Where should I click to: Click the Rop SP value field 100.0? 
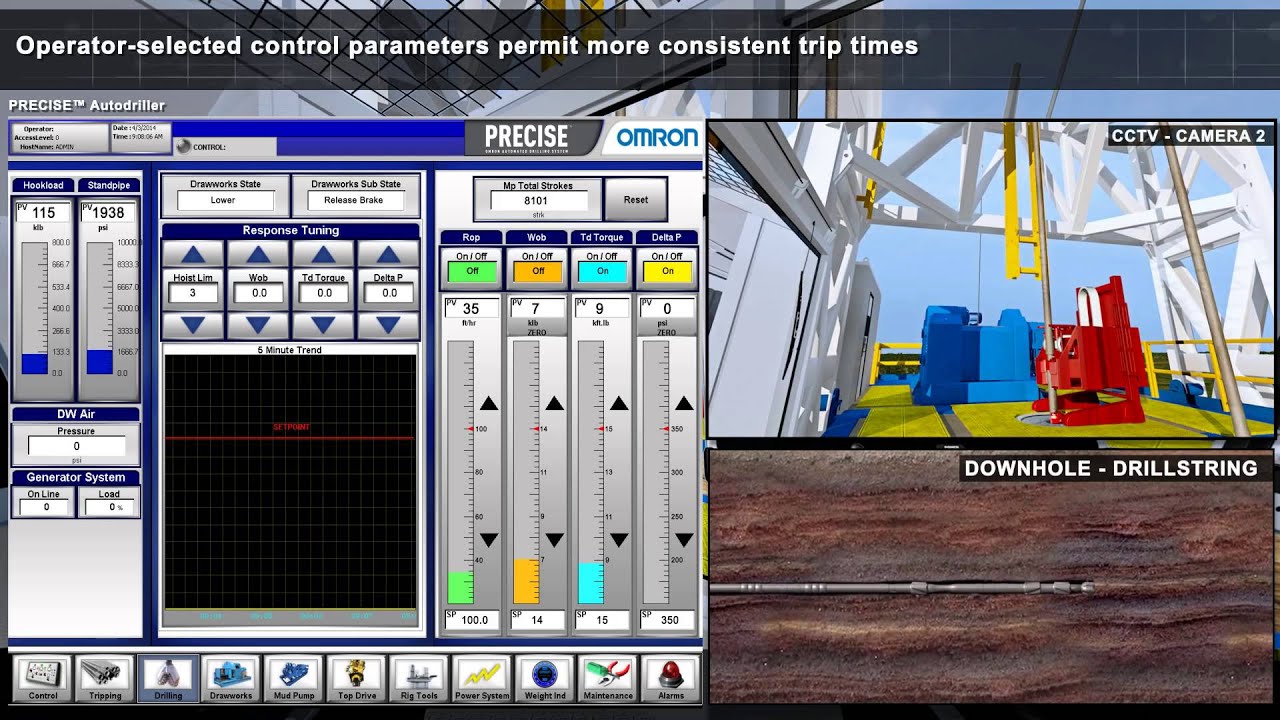tap(471, 620)
